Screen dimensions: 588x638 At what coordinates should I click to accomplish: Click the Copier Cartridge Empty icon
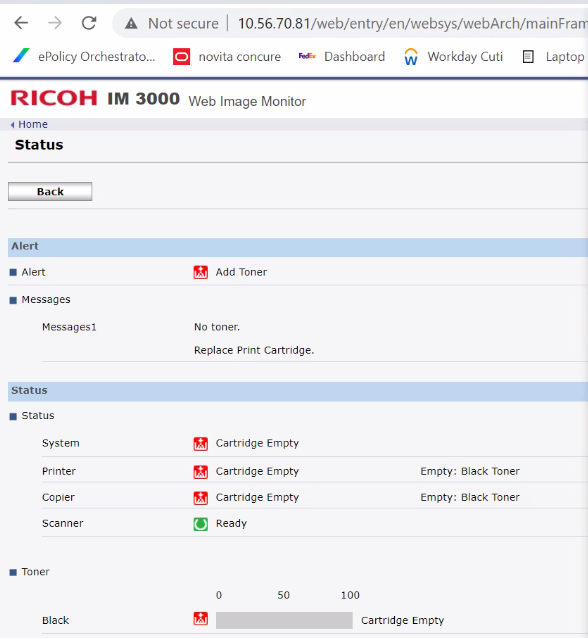[x=201, y=498]
